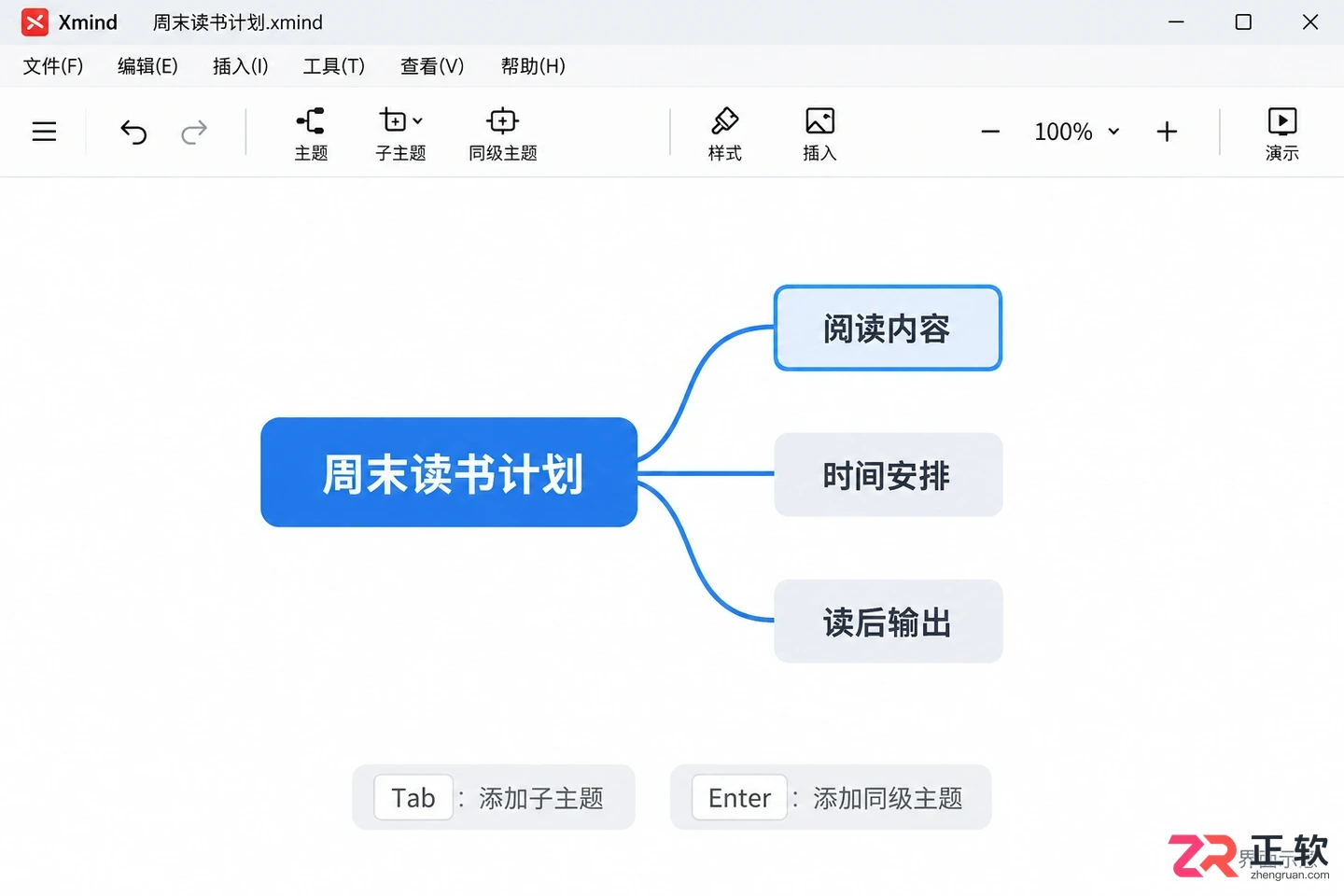
Task: Click the 插入 image icon in toolbar
Action: [x=819, y=133]
